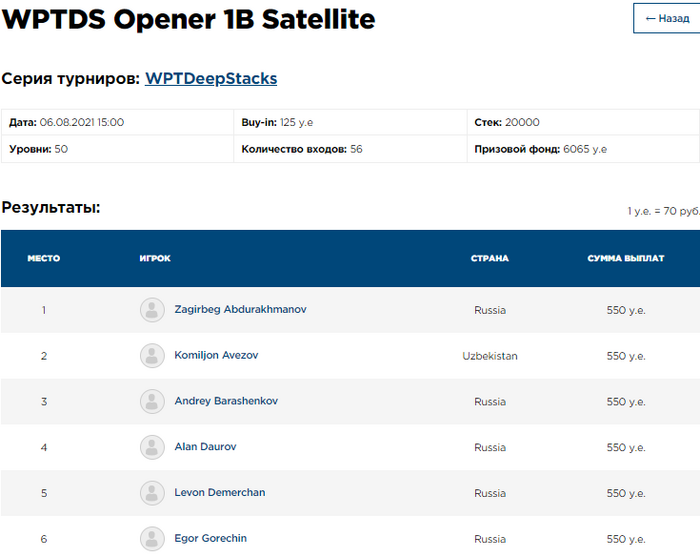Click the Страна column header

pyautogui.click(x=490, y=258)
